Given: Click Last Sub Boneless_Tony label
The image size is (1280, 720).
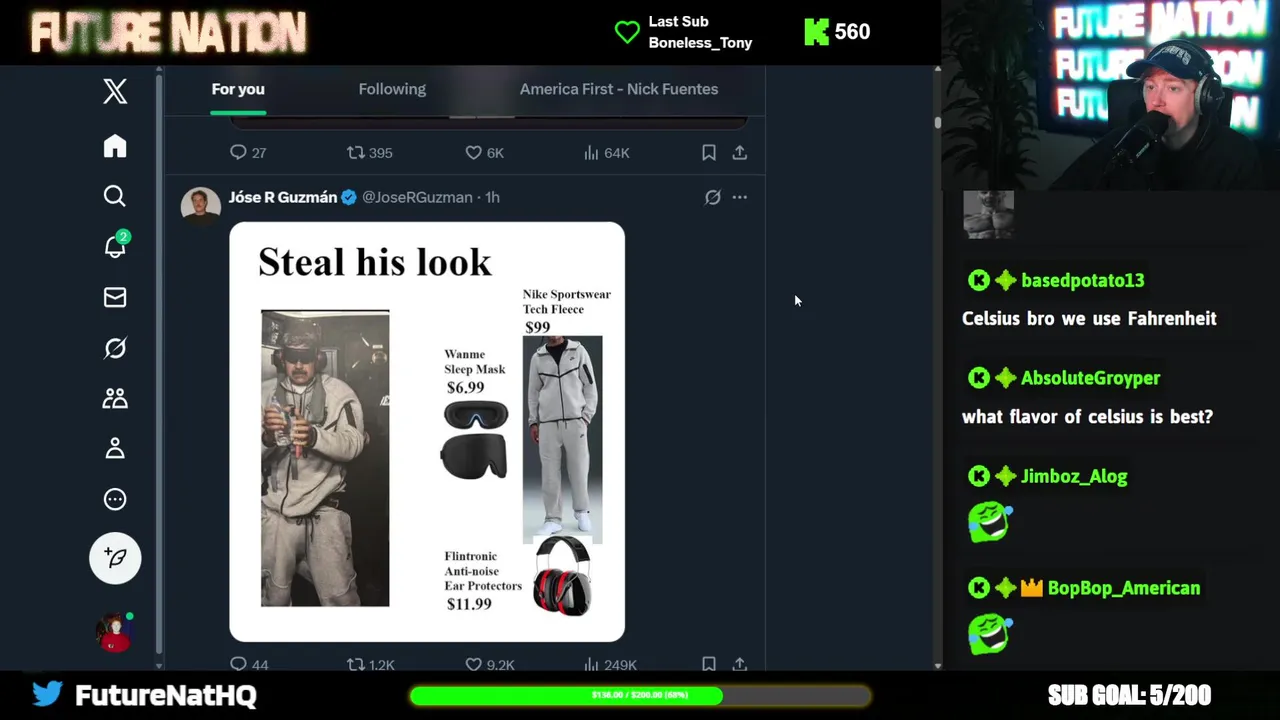Looking at the screenshot, I should click(700, 32).
